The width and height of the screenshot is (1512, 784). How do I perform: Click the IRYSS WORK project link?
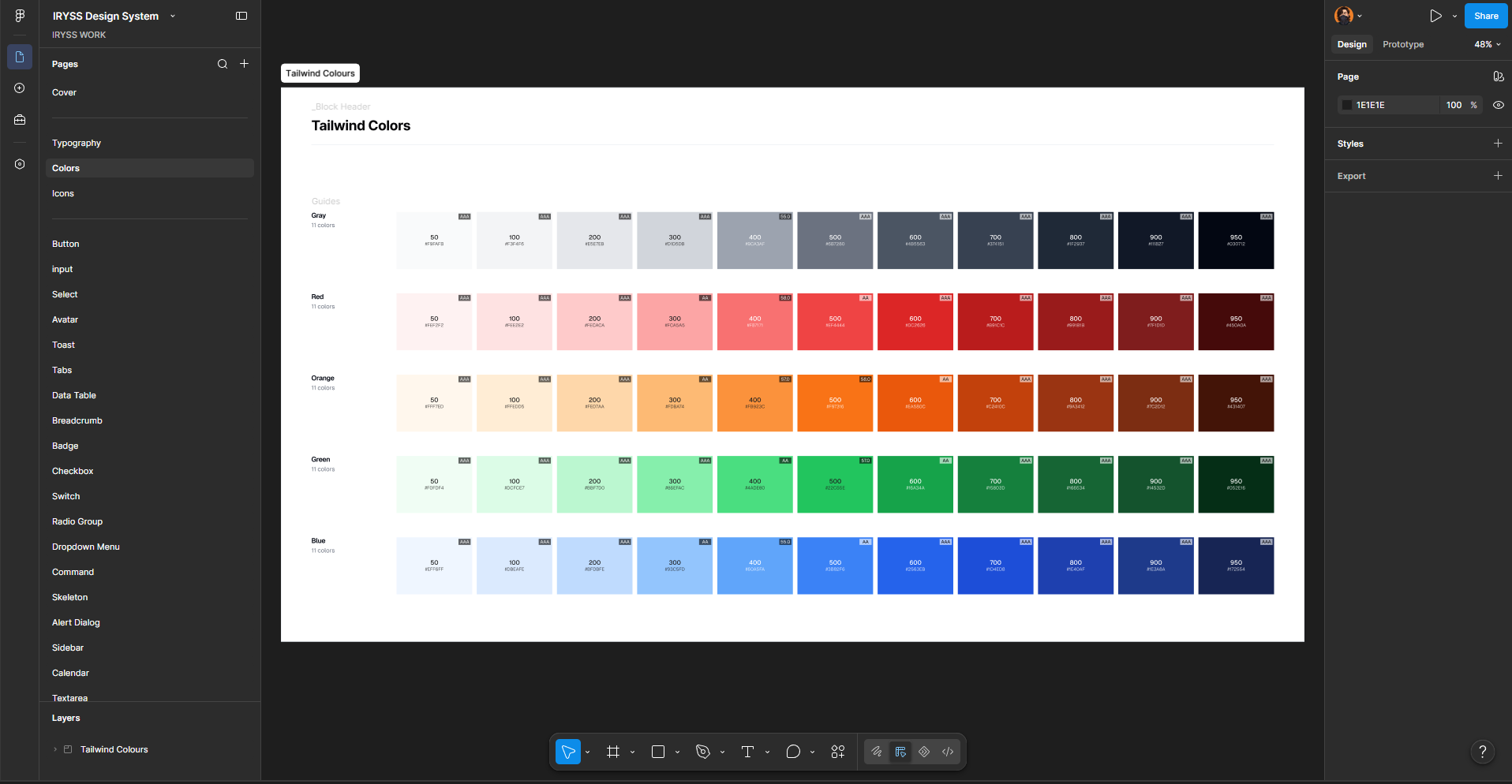(79, 35)
